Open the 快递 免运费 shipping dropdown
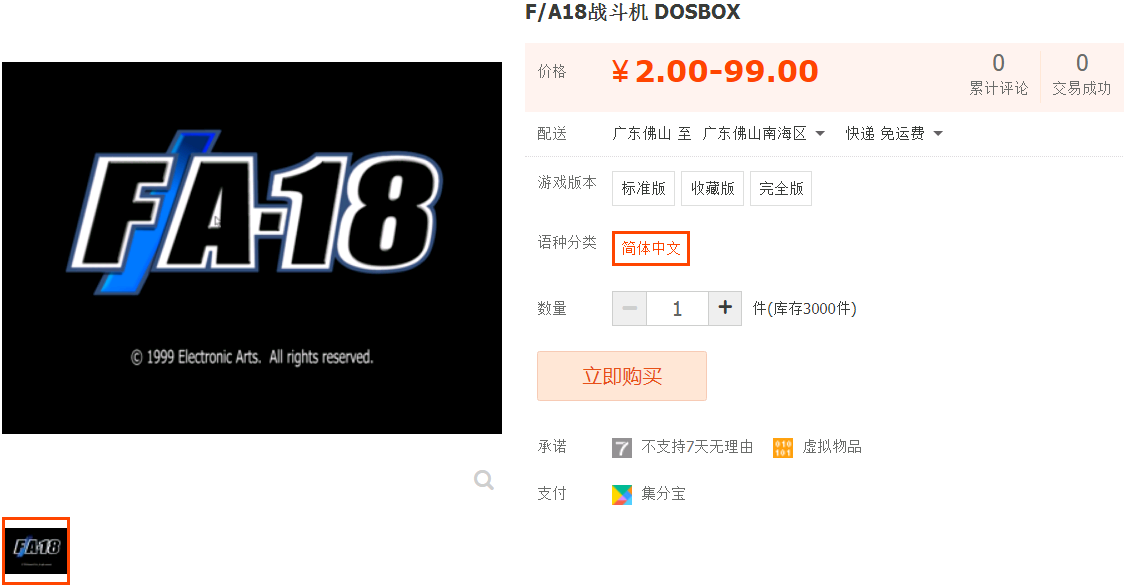1124x587 pixels. [x=894, y=133]
